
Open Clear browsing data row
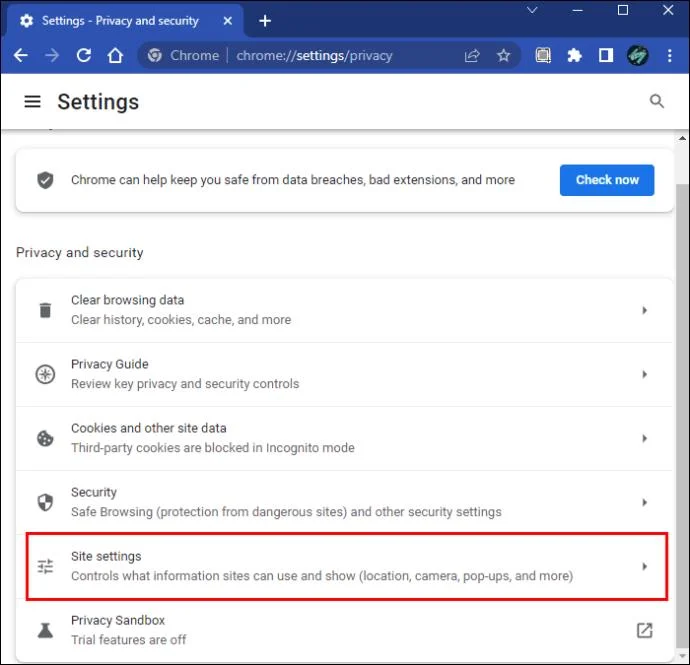(344, 310)
